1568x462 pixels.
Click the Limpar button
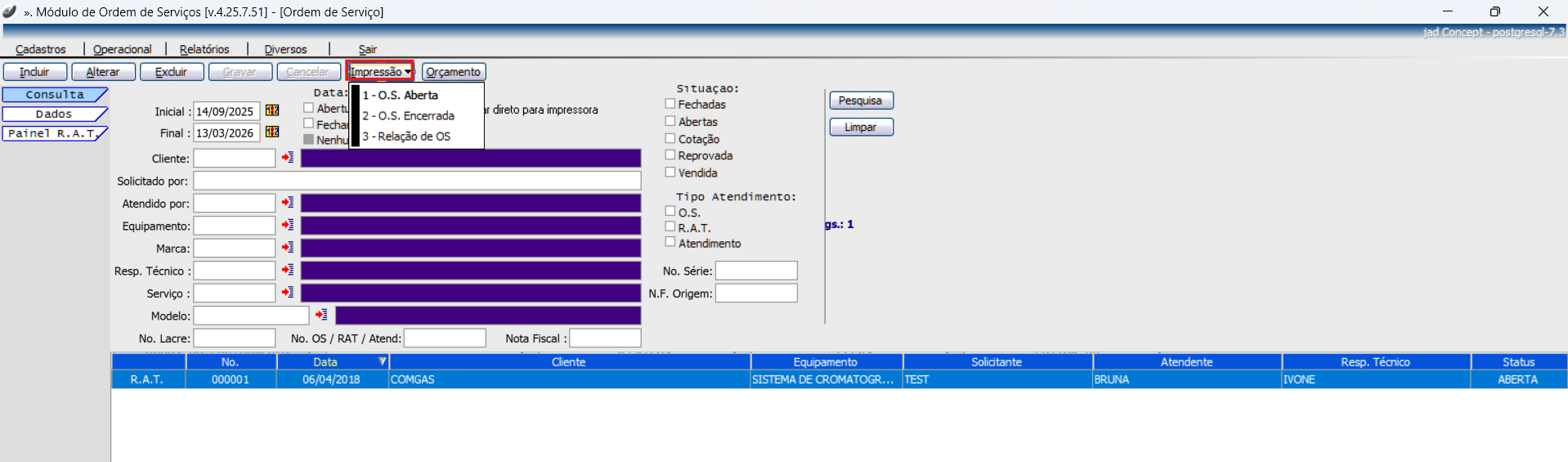click(x=861, y=127)
